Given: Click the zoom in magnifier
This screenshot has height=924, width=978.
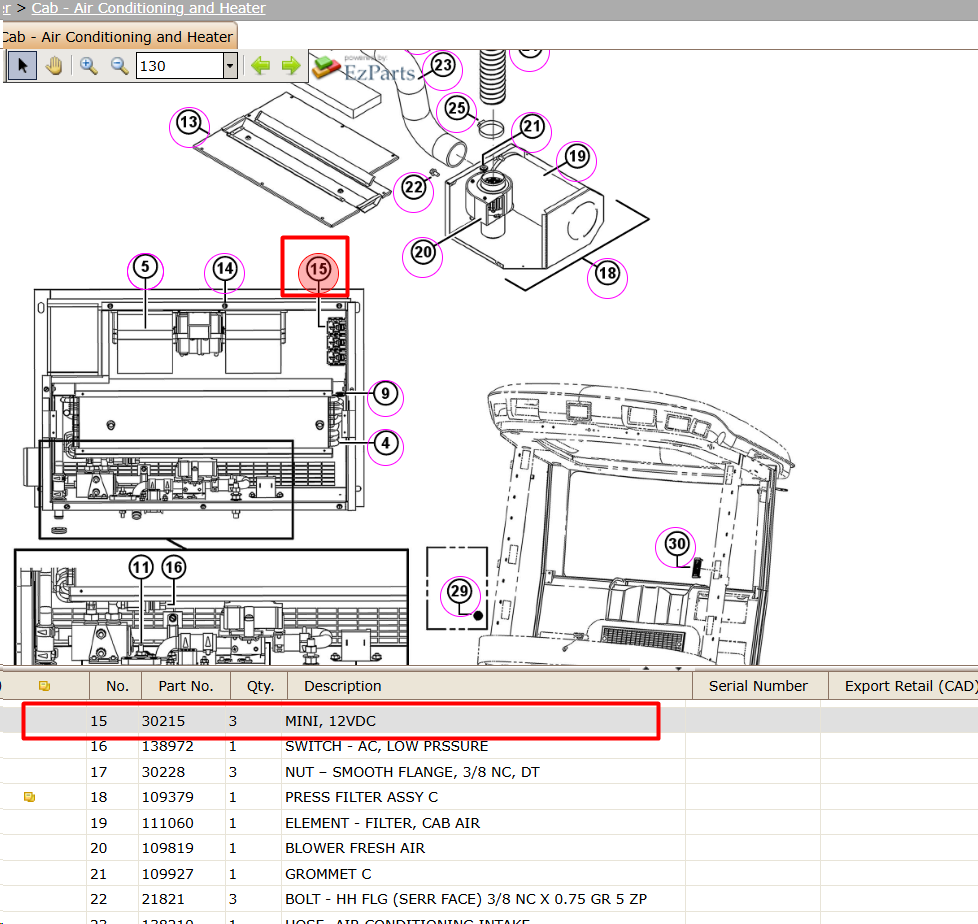Looking at the screenshot, I should (89, 66).
